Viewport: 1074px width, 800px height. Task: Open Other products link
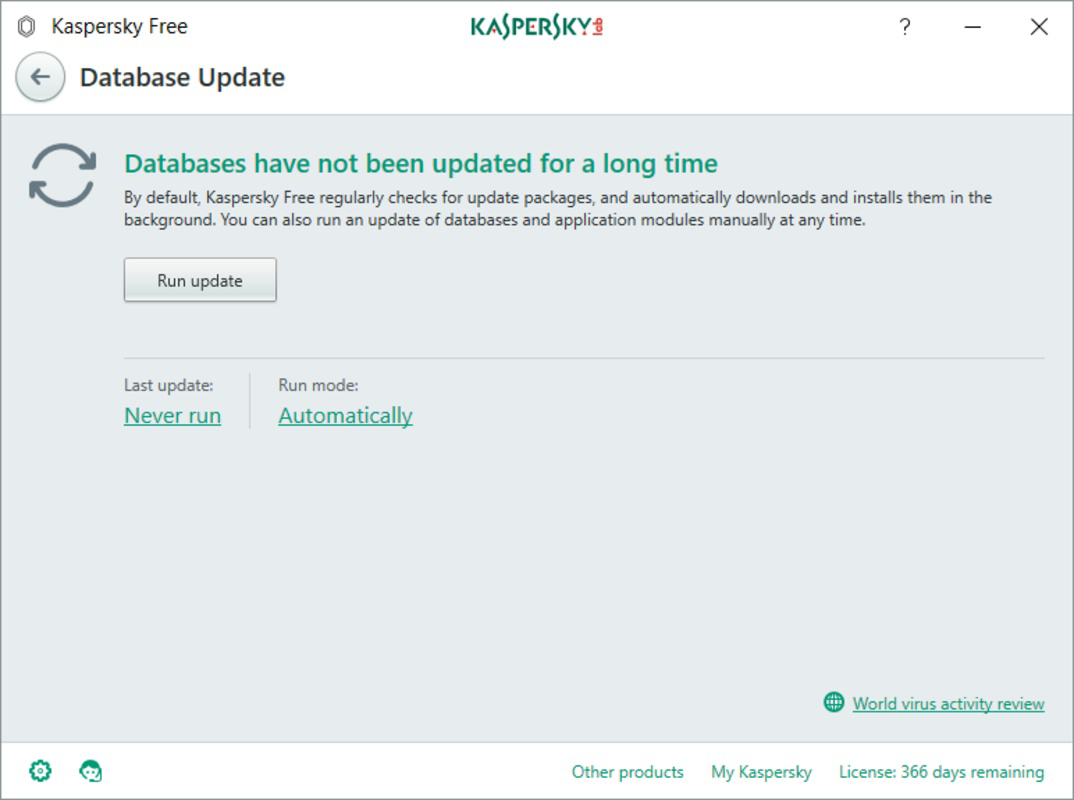627,772
